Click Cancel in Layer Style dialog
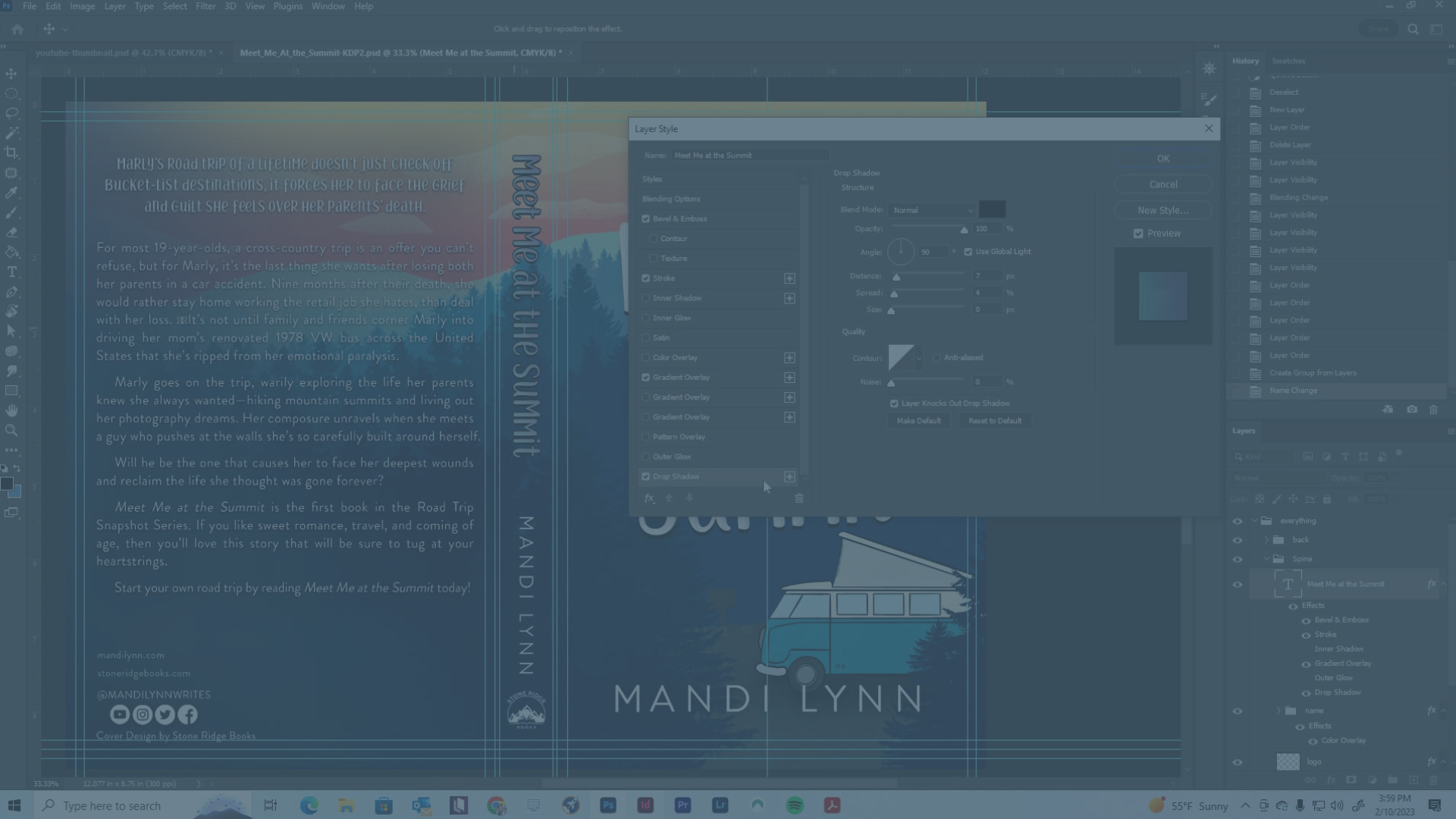Viewport: 1456px width, 819px height. tap(1163, 184)
